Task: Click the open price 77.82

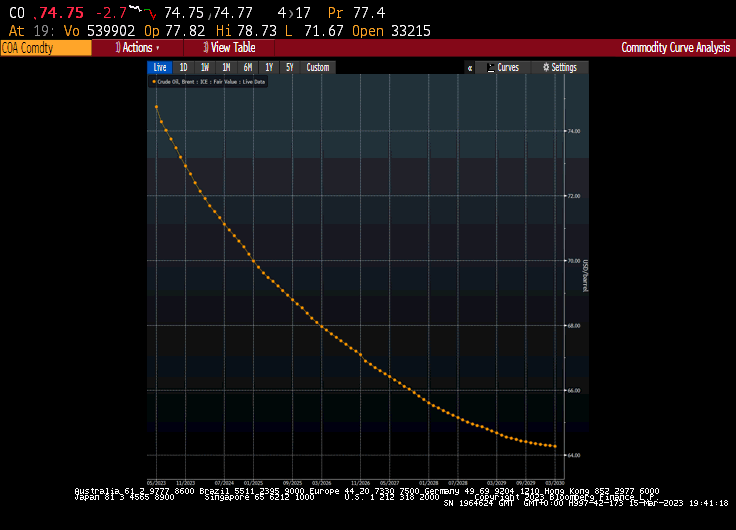Action: point(185,31)
